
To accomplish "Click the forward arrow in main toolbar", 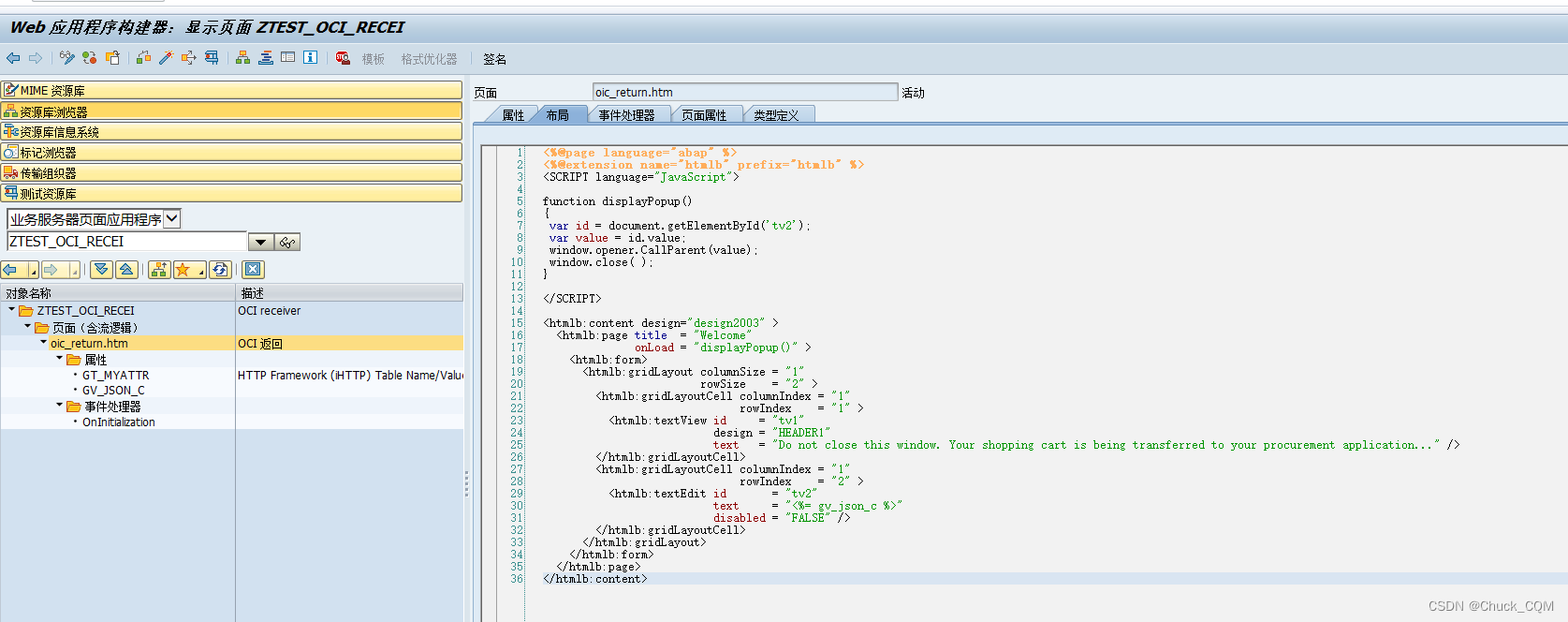I will point(36,58).
